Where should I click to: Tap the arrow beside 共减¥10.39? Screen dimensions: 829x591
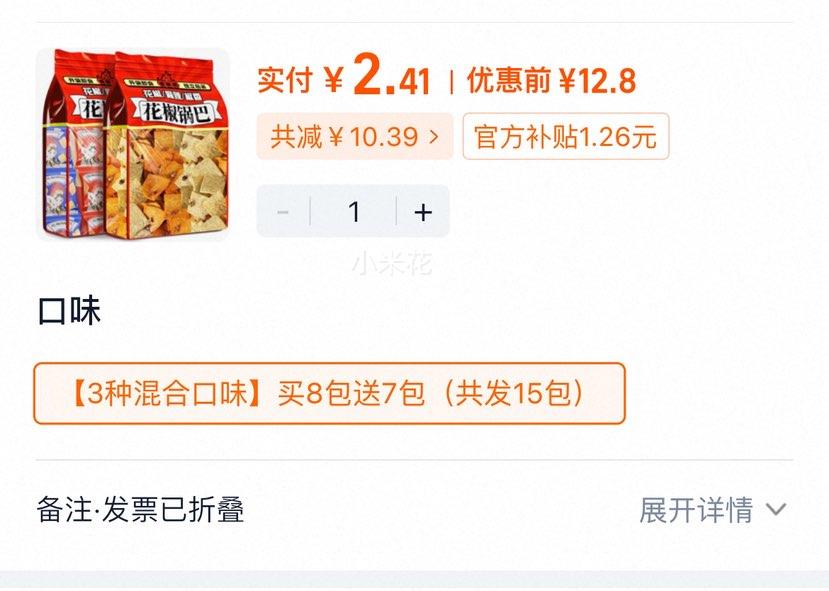point(434,137)
